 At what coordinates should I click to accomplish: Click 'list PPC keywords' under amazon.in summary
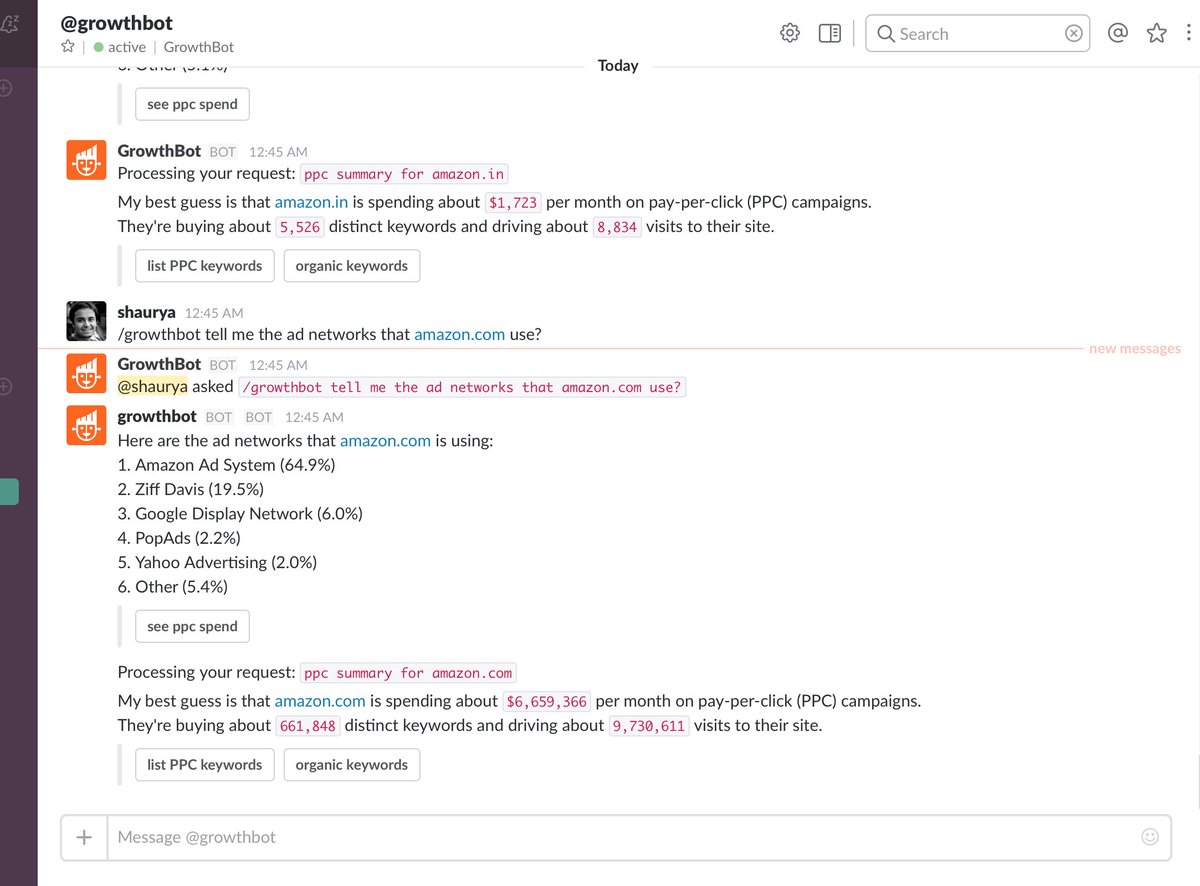204,266
